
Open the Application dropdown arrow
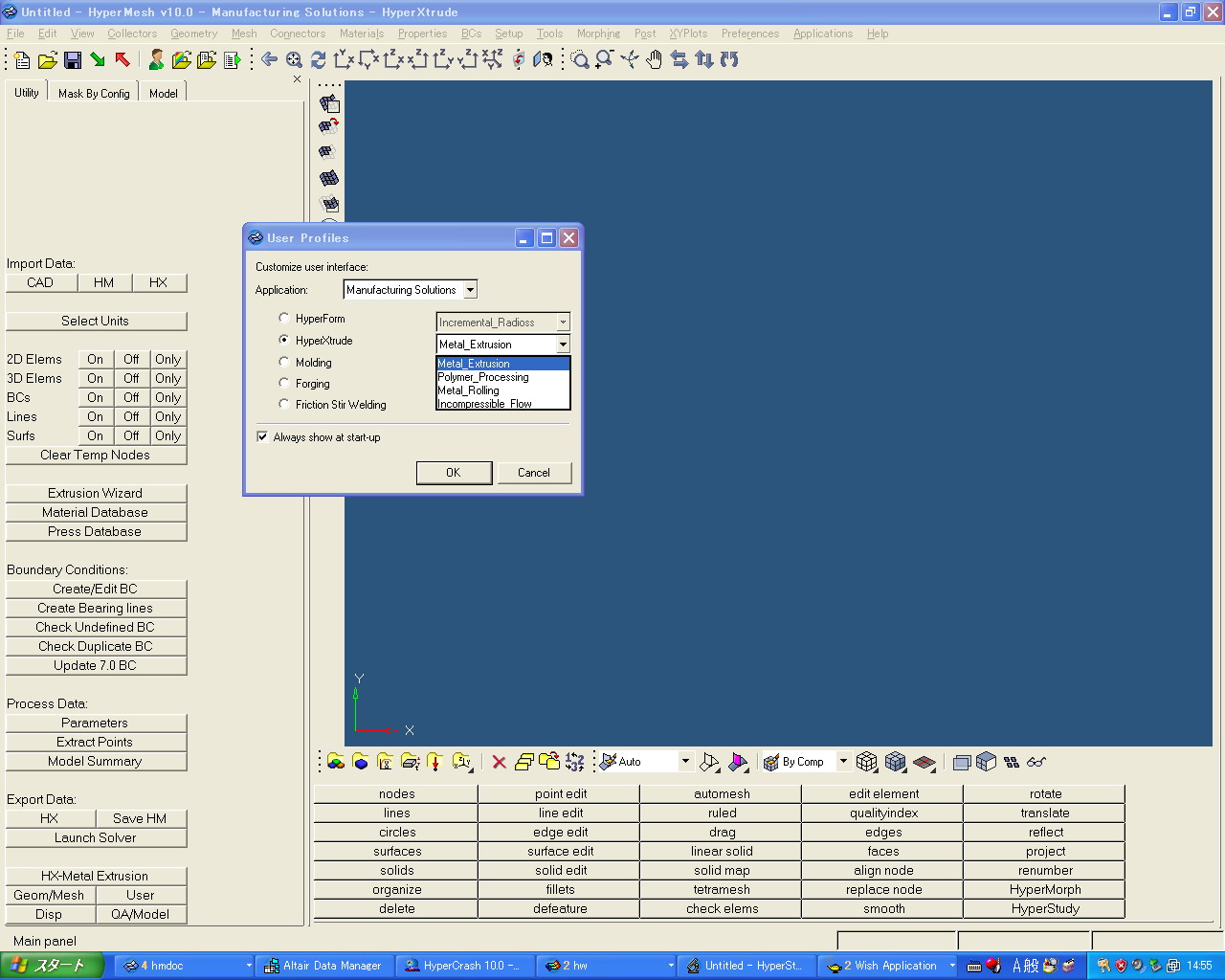pos(470,290)
